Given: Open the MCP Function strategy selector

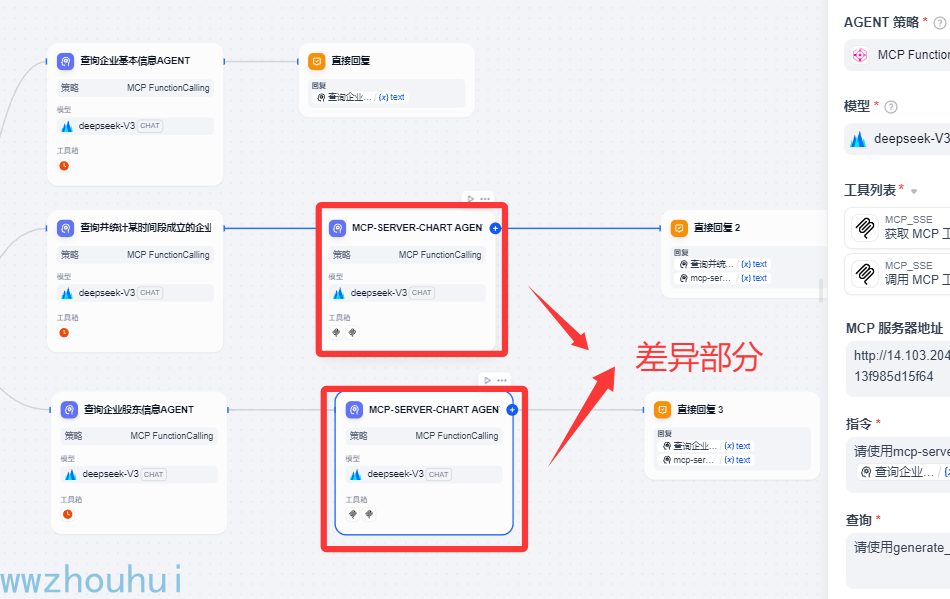Looking at the screenshot, I should click(897, 55).
